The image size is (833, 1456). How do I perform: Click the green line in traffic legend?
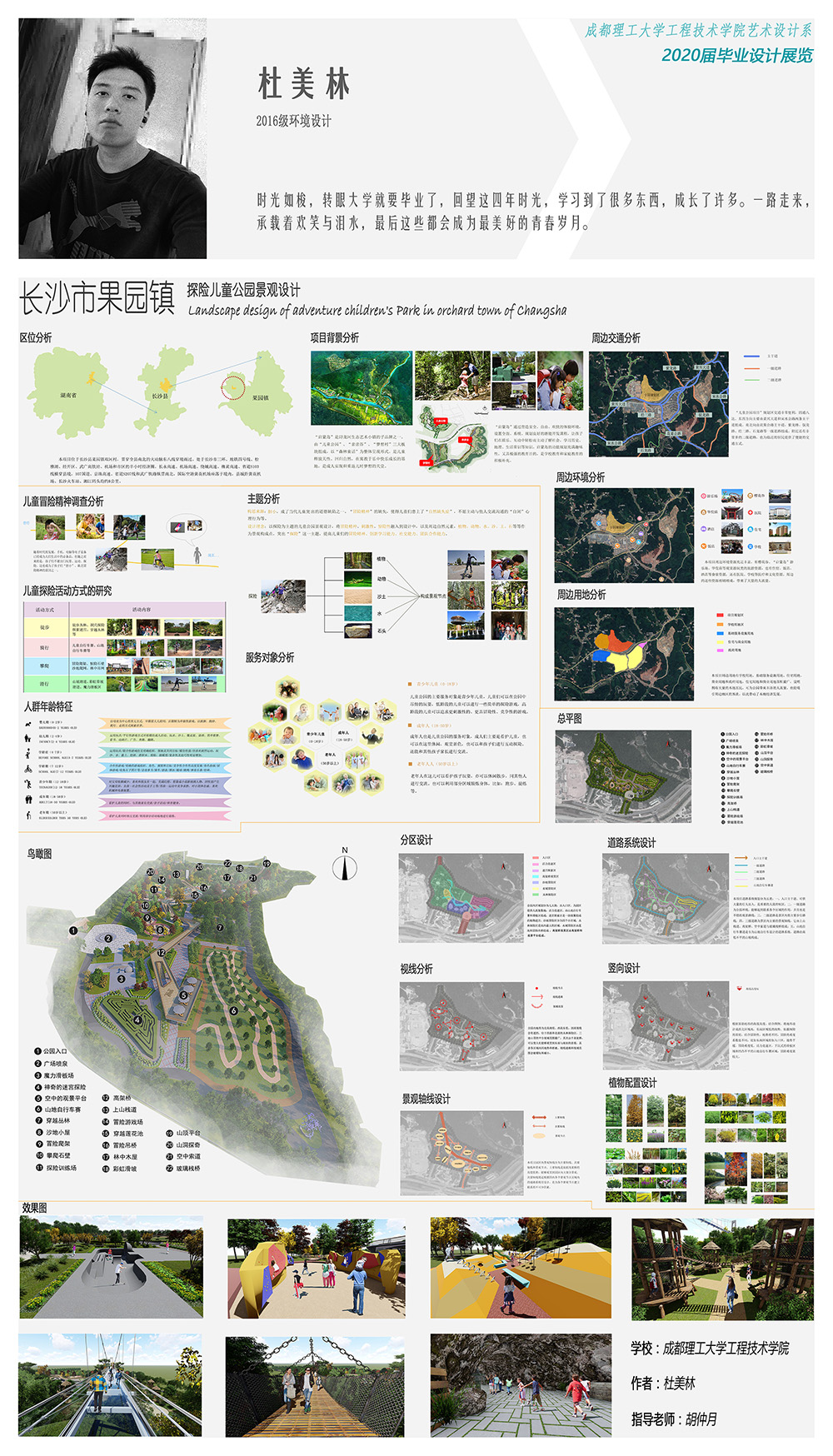(x=751, y=379)
